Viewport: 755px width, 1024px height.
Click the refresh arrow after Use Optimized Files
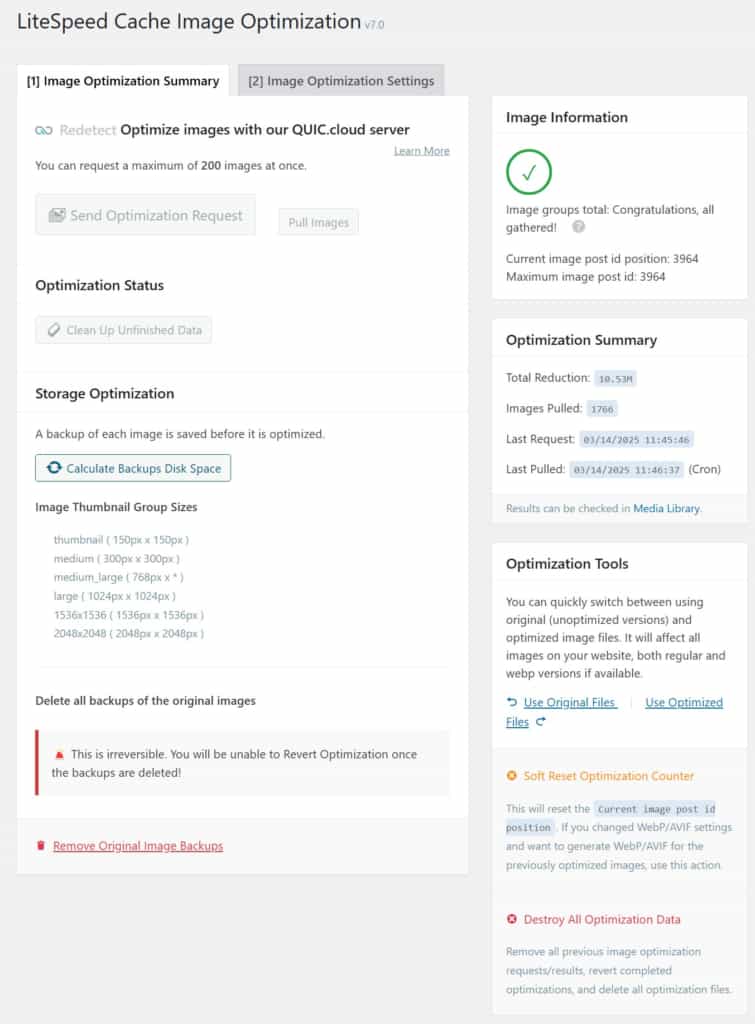tap(541, 722)
